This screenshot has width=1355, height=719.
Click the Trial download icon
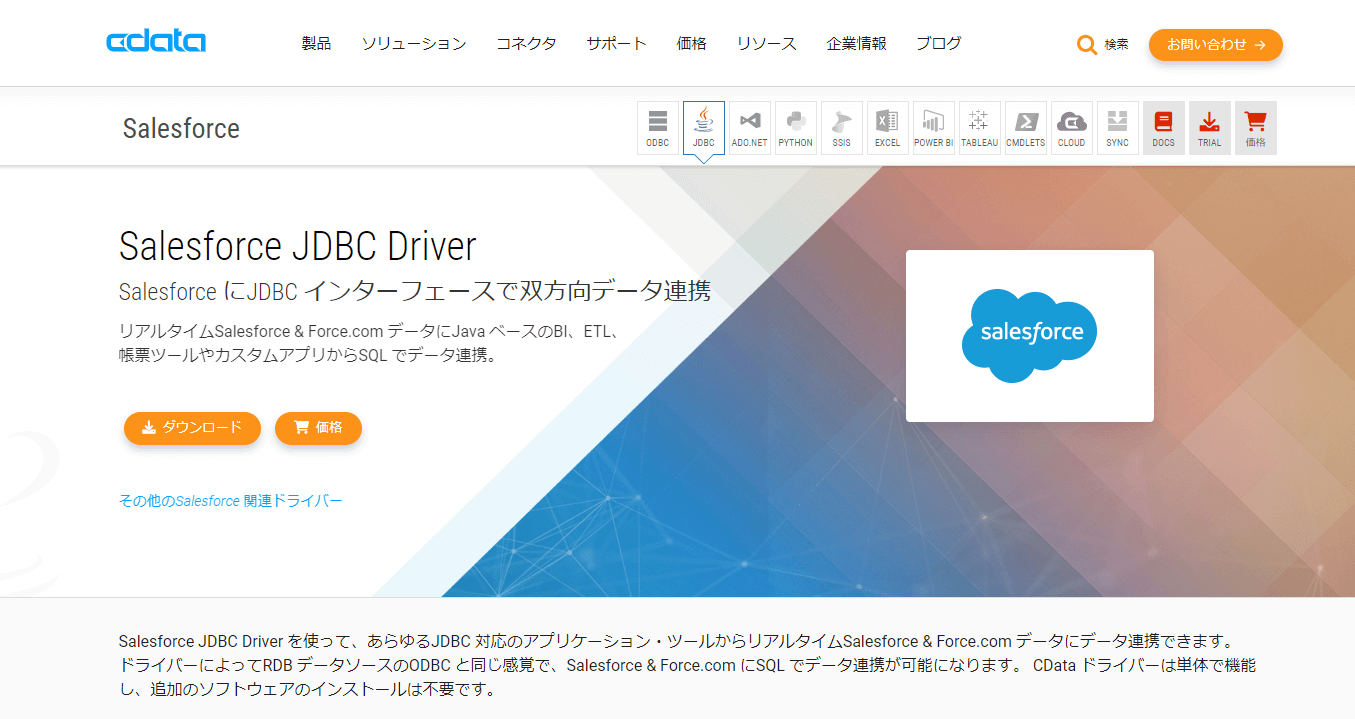coord(1210,128)
